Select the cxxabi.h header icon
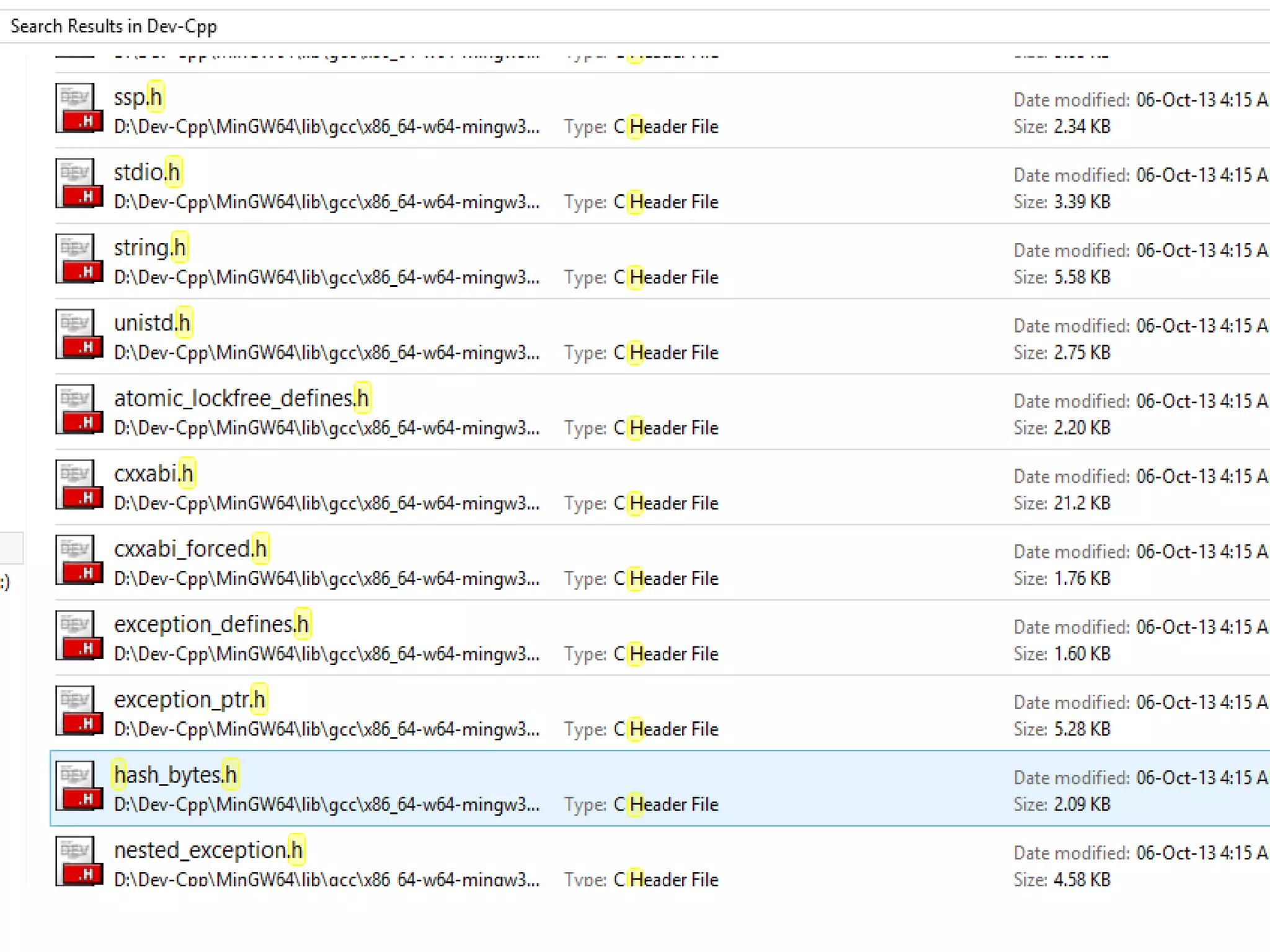1270x952 pixels. [79, 485]
